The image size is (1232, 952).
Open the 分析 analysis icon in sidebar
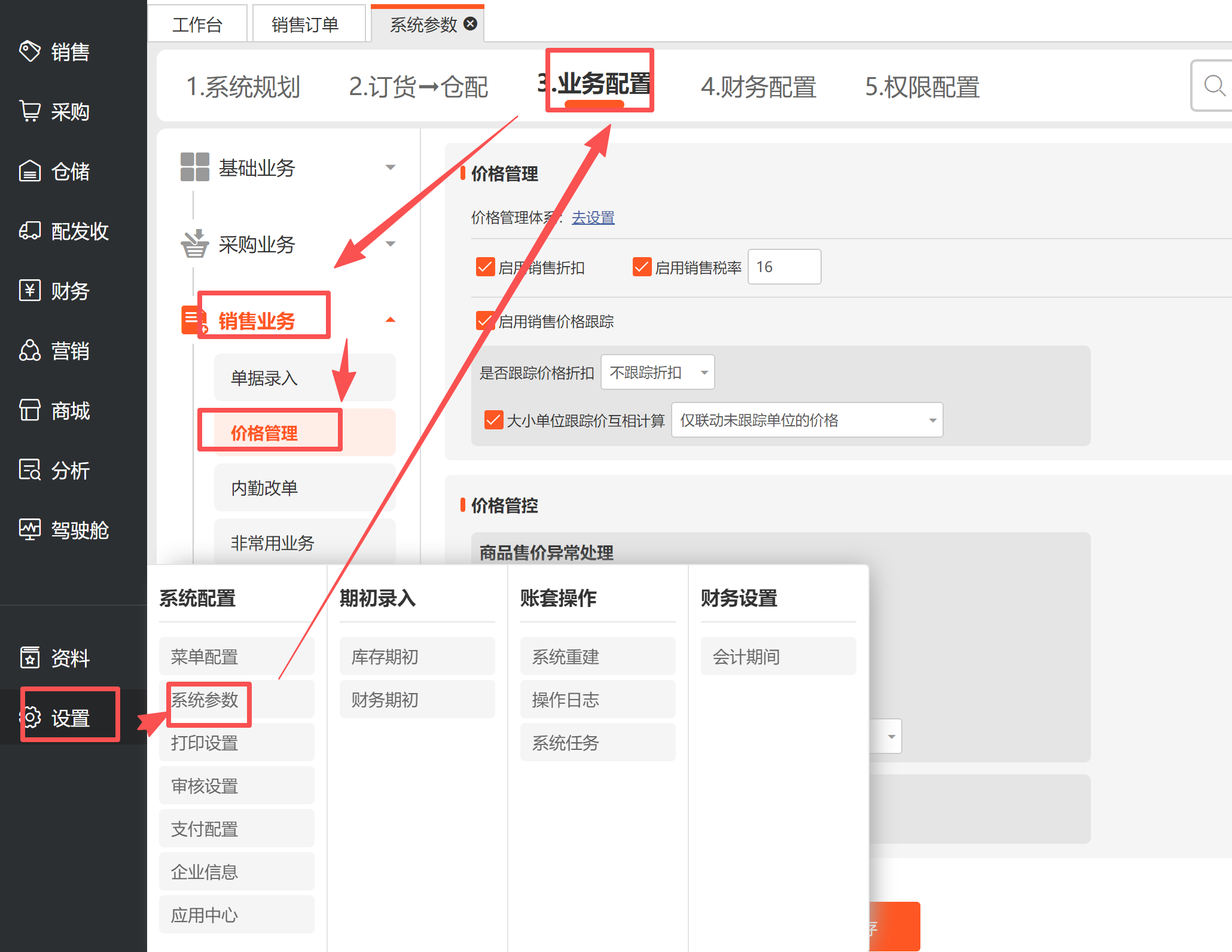click(30, 470)
